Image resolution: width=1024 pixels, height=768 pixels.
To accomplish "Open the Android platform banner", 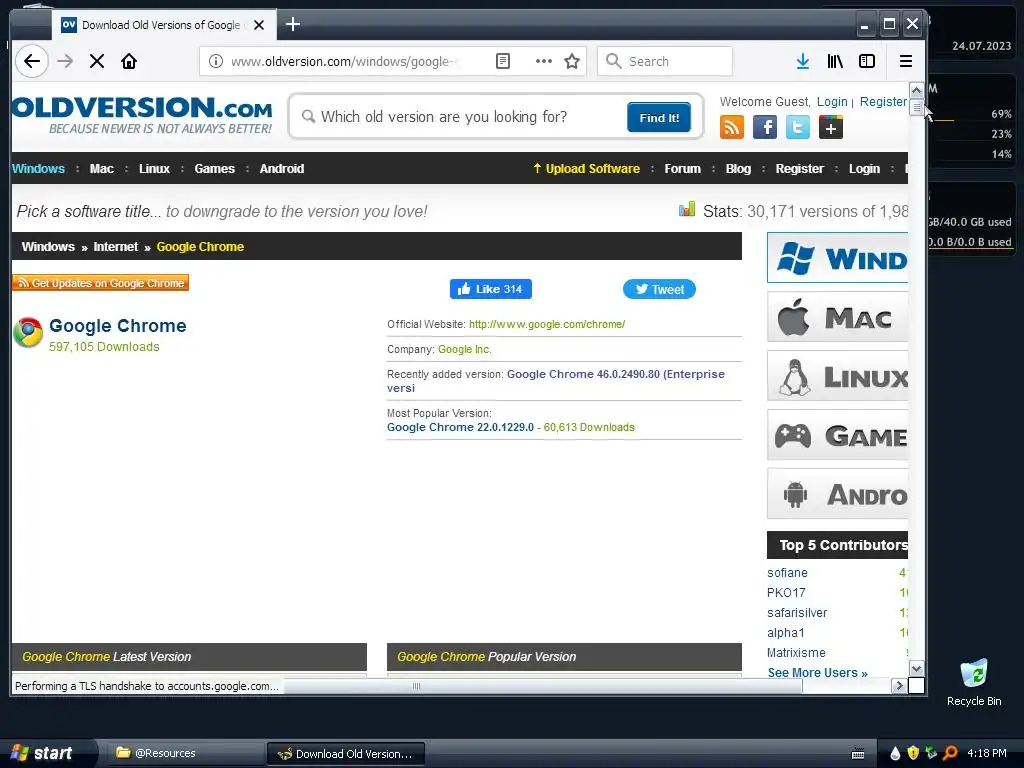I will pos(838,493).
